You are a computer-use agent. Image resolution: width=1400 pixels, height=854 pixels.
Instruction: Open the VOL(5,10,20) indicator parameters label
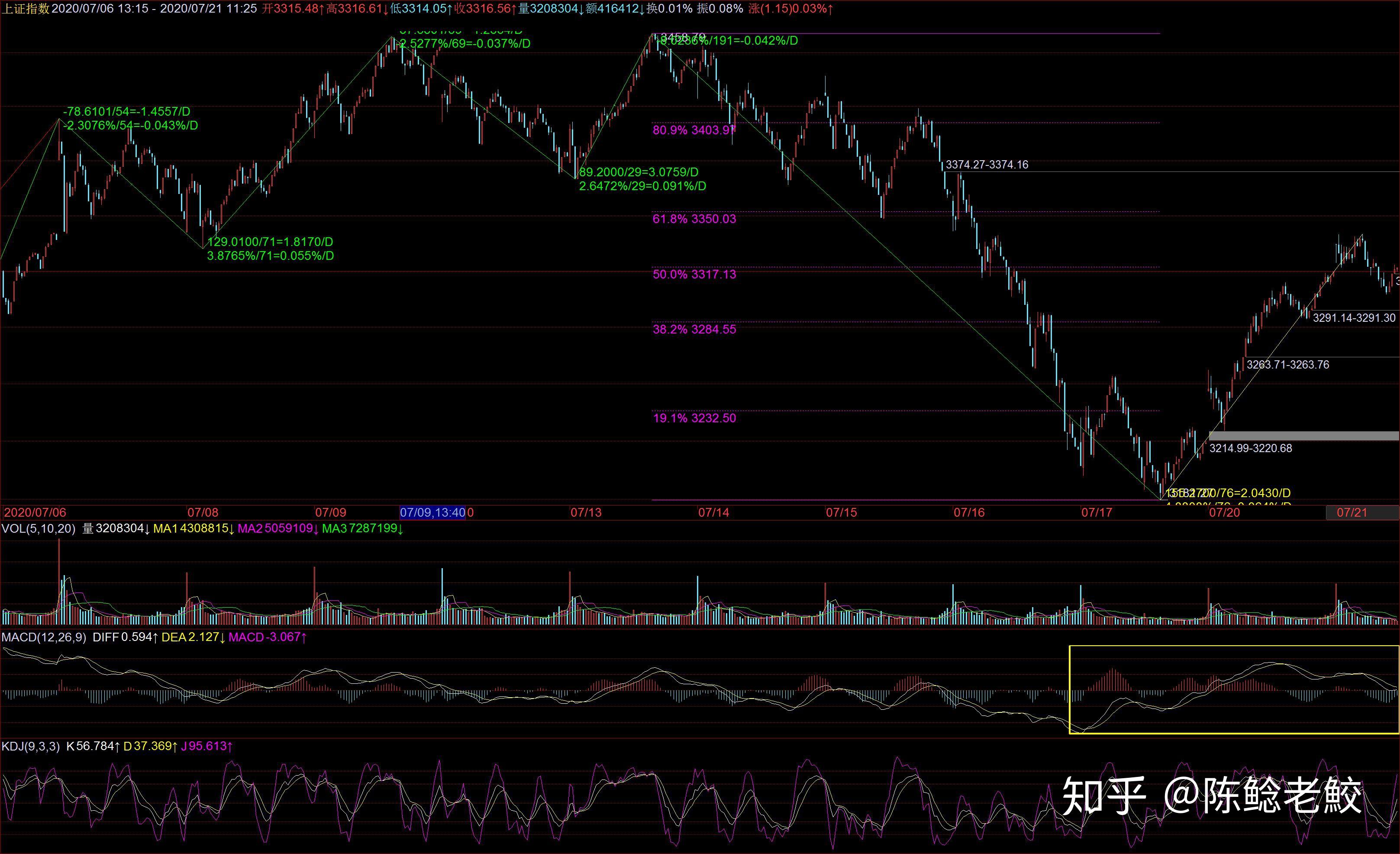39,529
